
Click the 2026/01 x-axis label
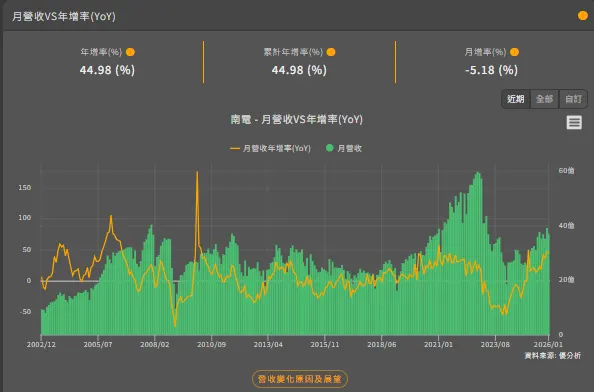pyautogui.click(x=548, y=345)
